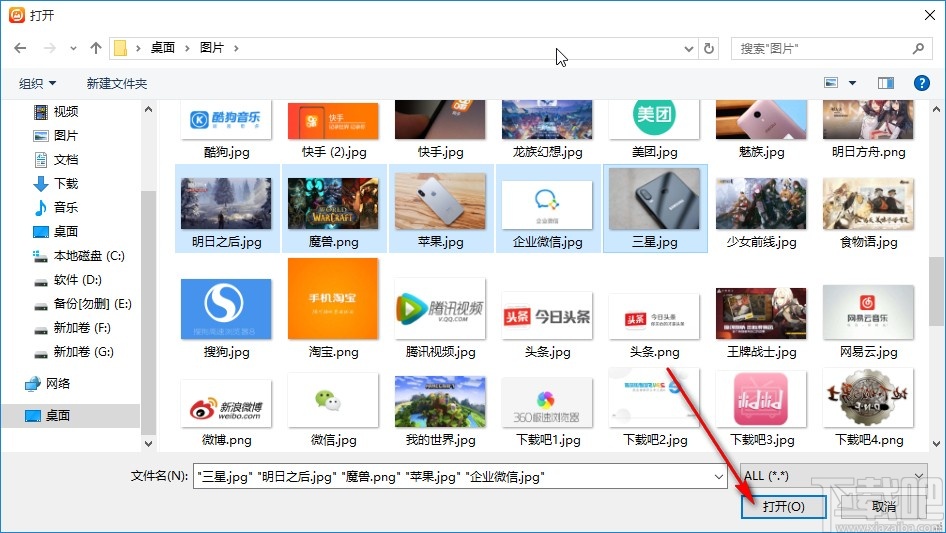Click the navigation pane scroll-up arrow
Viewport: 946px width, 533px height.
click(148, 110)
